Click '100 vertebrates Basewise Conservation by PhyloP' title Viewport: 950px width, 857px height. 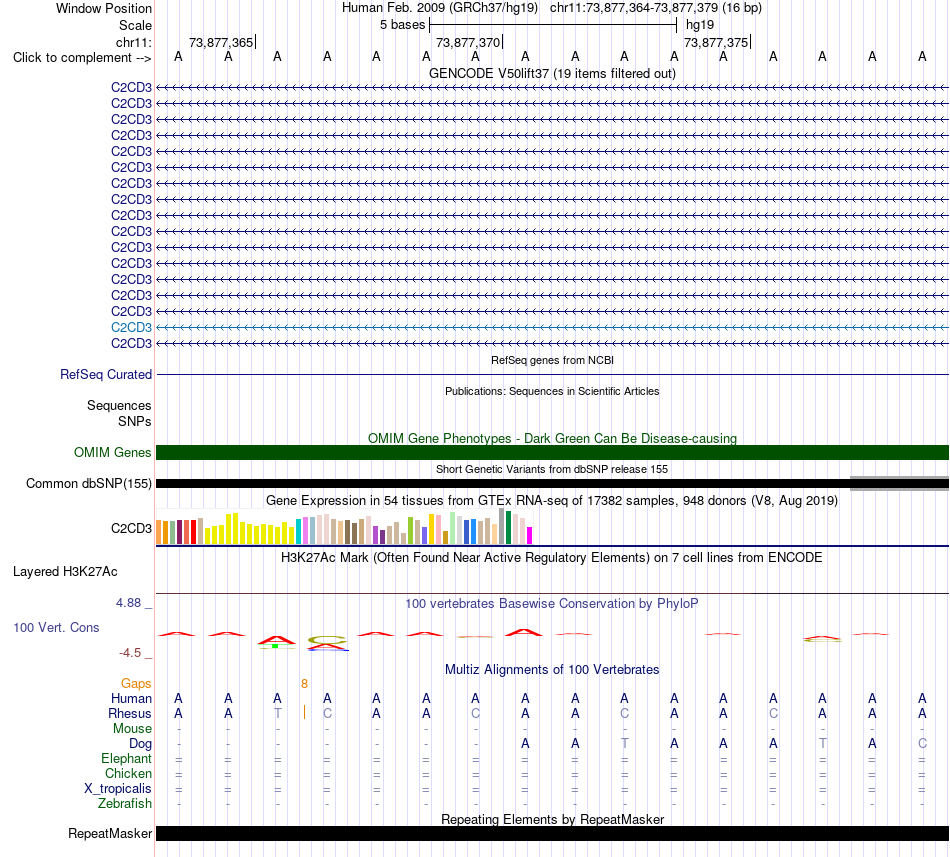tap(552, 604)
